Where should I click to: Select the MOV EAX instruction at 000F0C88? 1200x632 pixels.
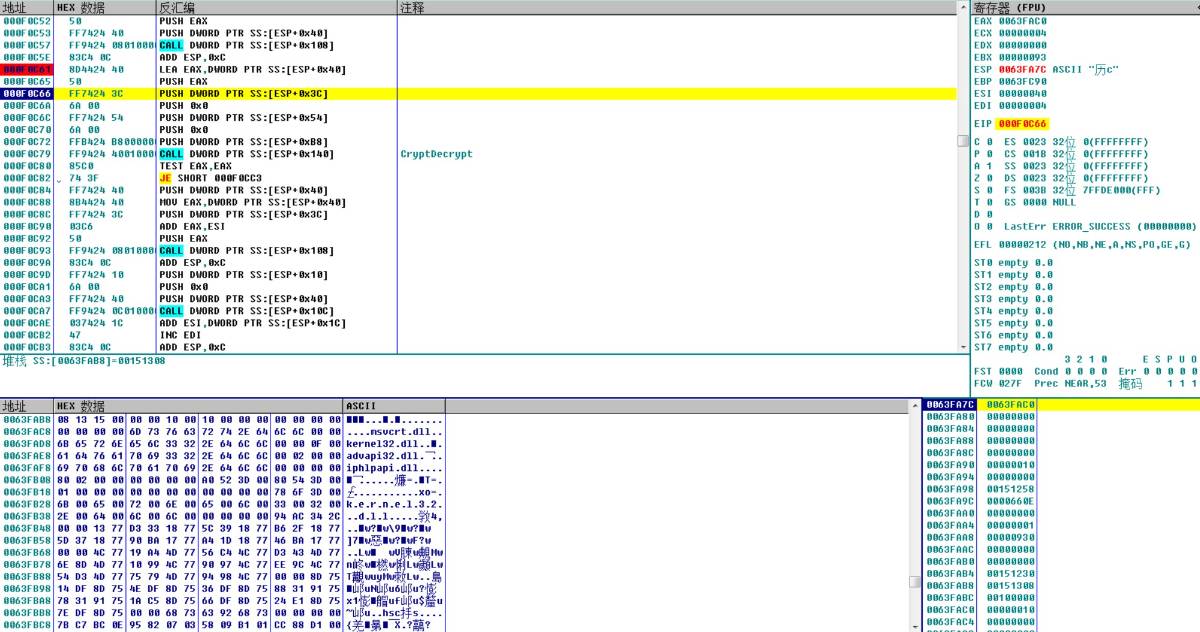(x=252, y=202)
